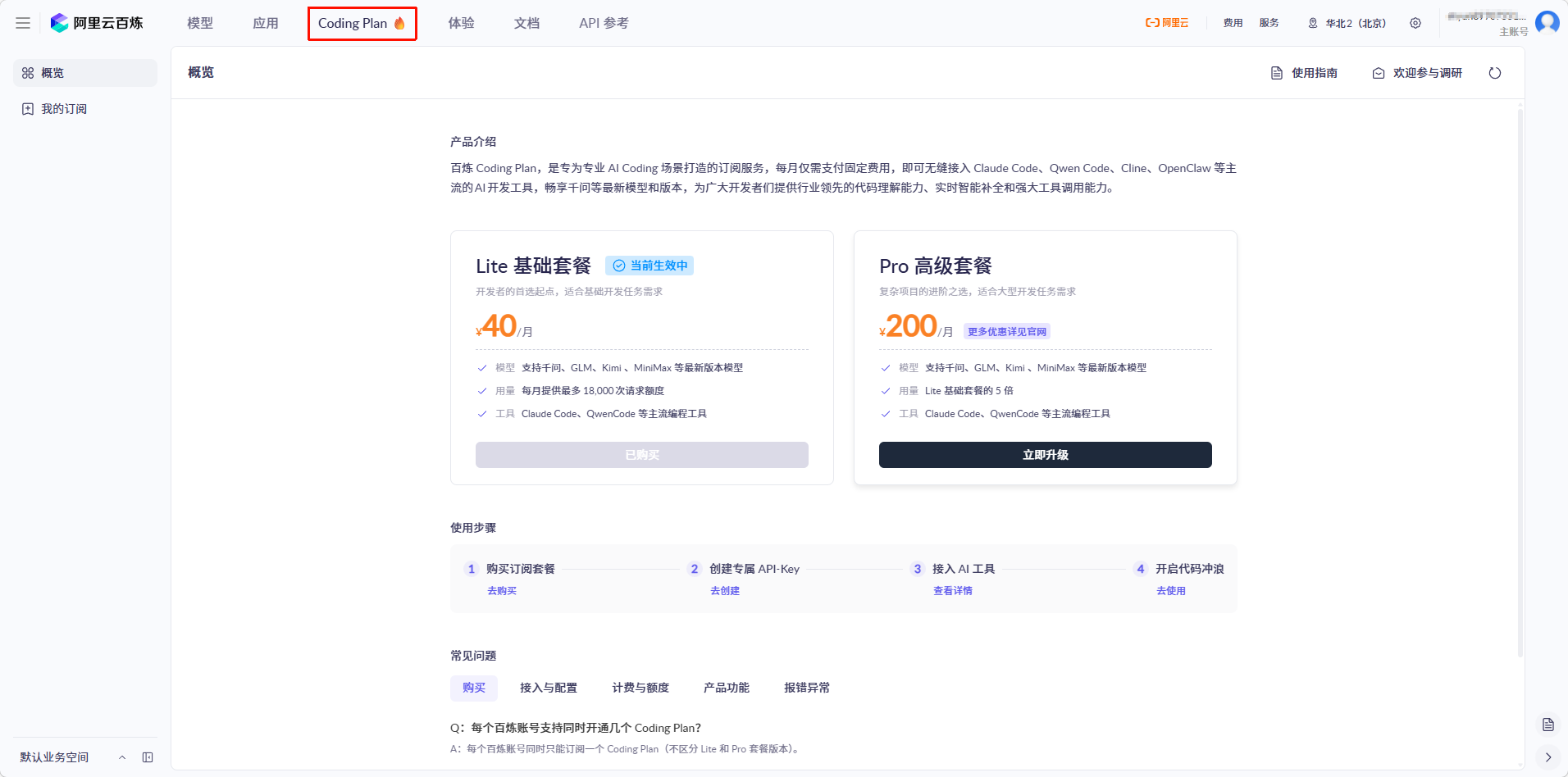Select the 报错异常 FAQ category
This screenshot has height=777, width=1568.
pyautogui.click(x=807, y=688)
